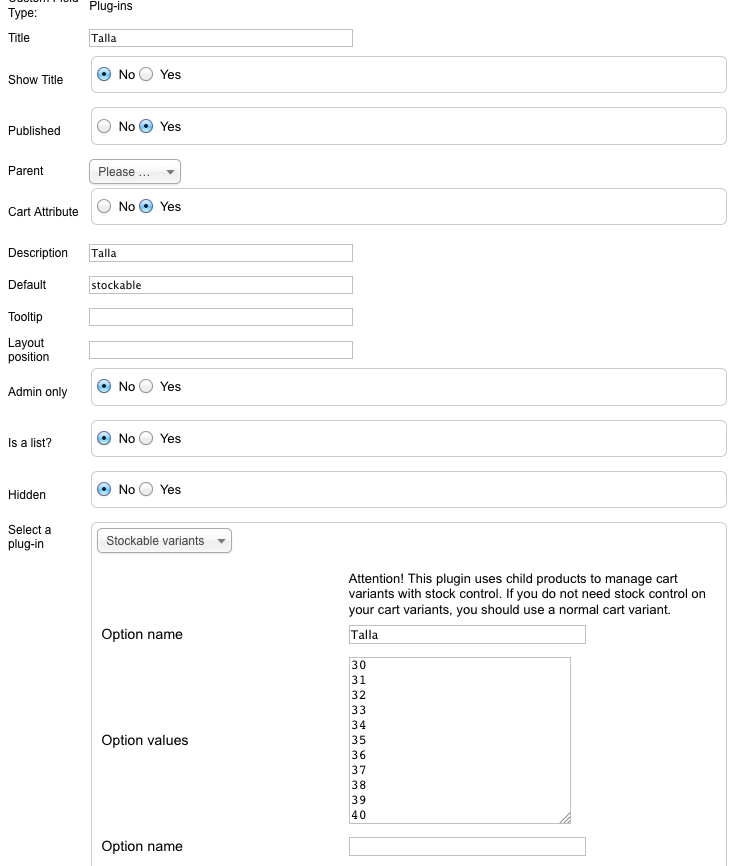Set Is a list to No
Image resolution: width=735 pixels, height=866 pixels.
pyautogui.click(x=104, y=438)
